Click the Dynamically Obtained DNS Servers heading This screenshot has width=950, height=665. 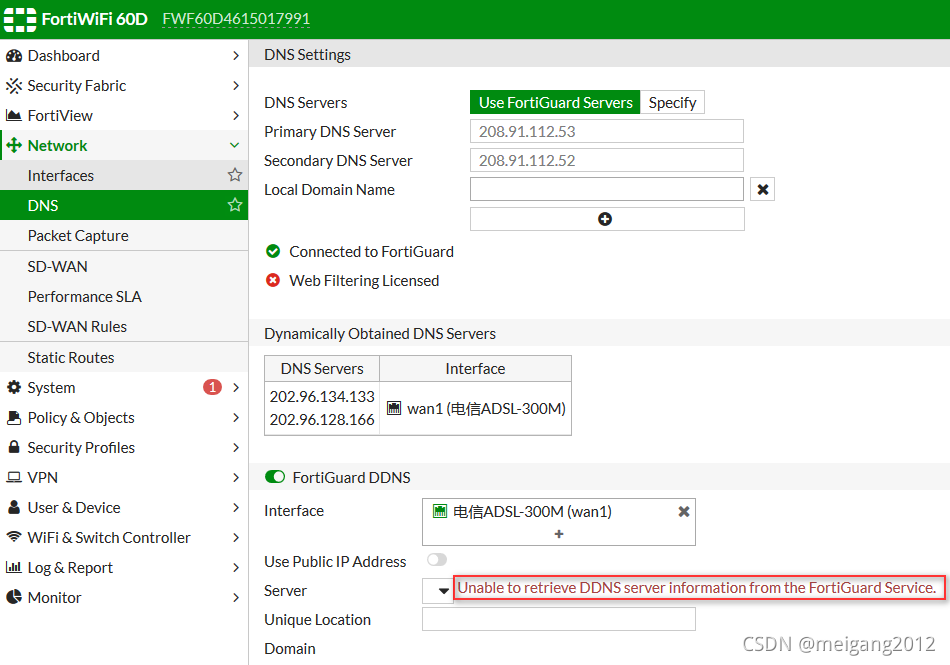[x=380, y=333]
